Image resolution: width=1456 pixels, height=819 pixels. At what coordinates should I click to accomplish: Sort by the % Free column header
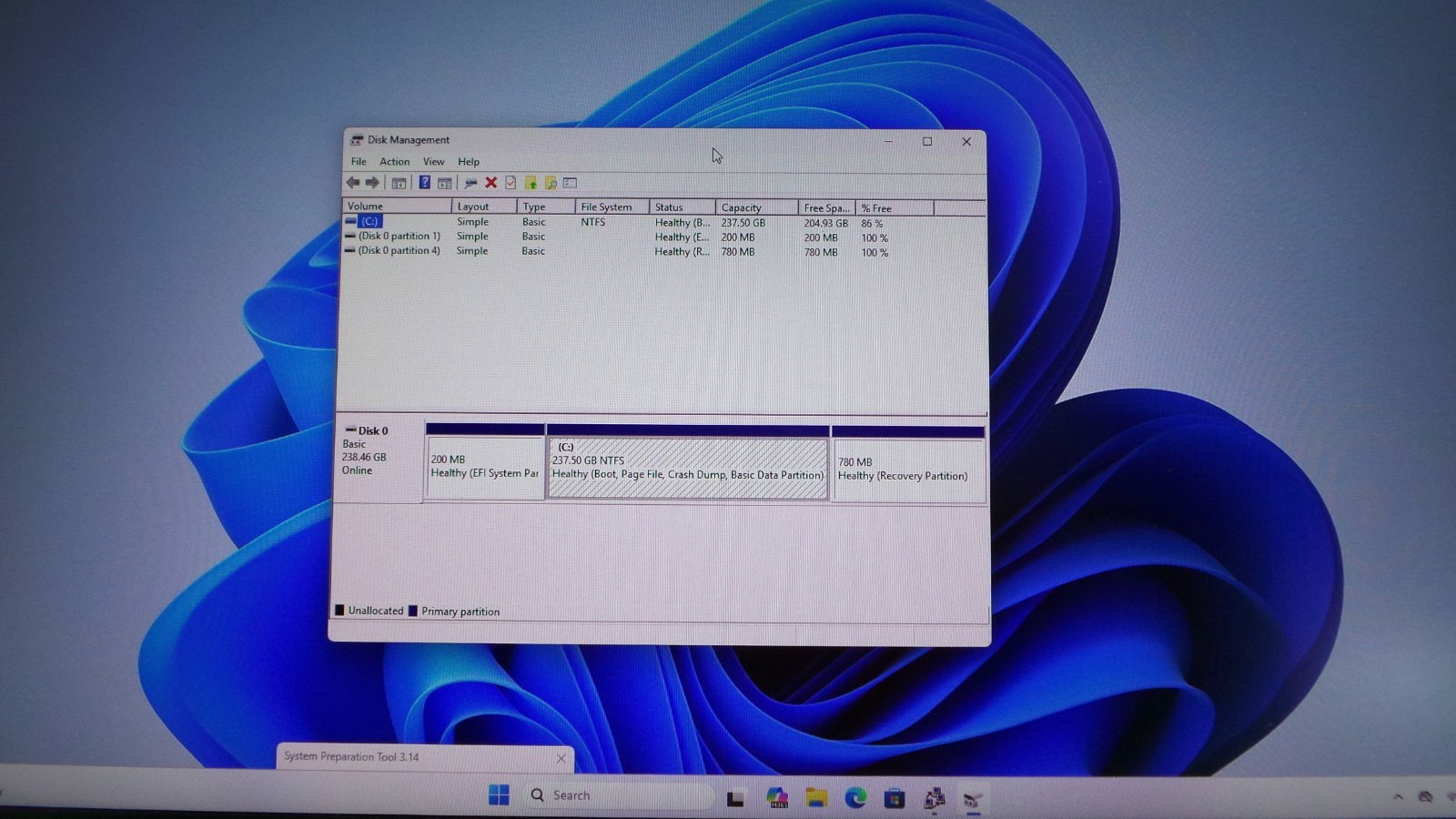coord(895,208)
